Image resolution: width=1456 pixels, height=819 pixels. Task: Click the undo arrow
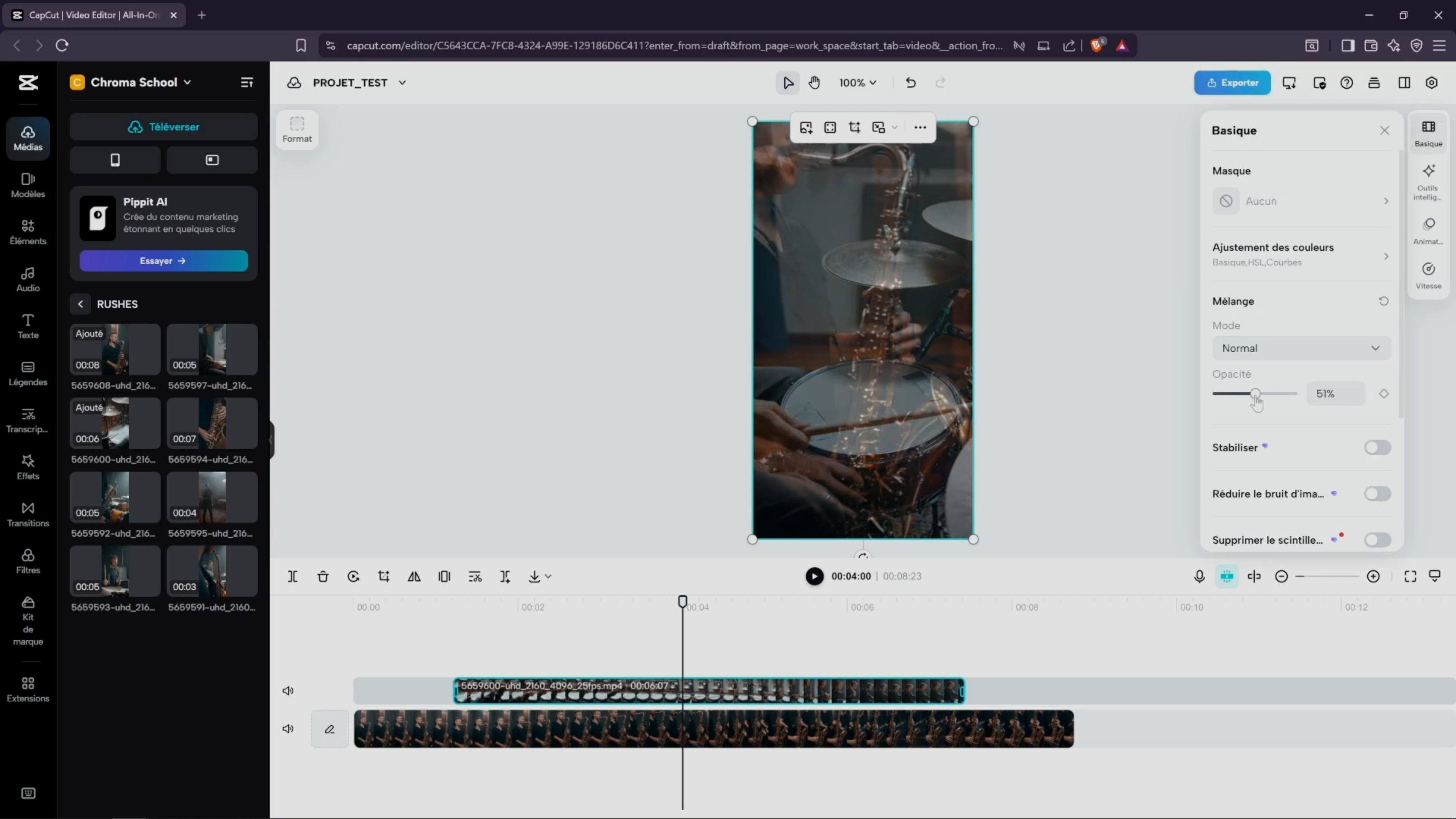click(910, 83)
